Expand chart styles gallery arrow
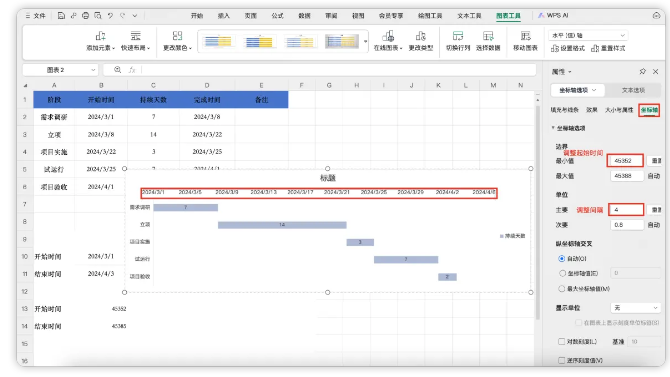This screenshot has height=377, width=670. 365,41
